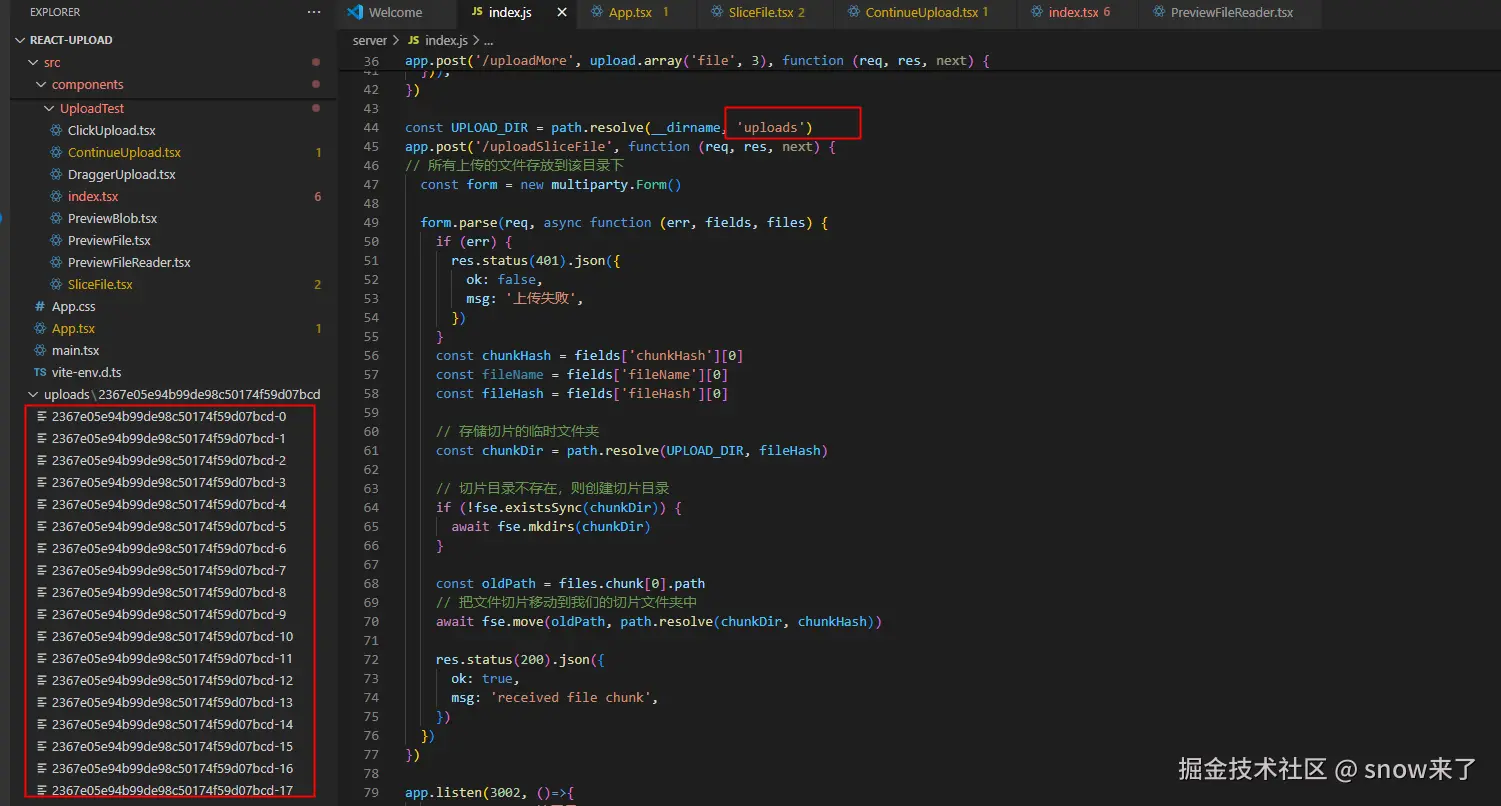The width and height of the screenshot is (1501, 806).
Task: Switch to the index.tsx editor tab
Action: [1074, 13]
